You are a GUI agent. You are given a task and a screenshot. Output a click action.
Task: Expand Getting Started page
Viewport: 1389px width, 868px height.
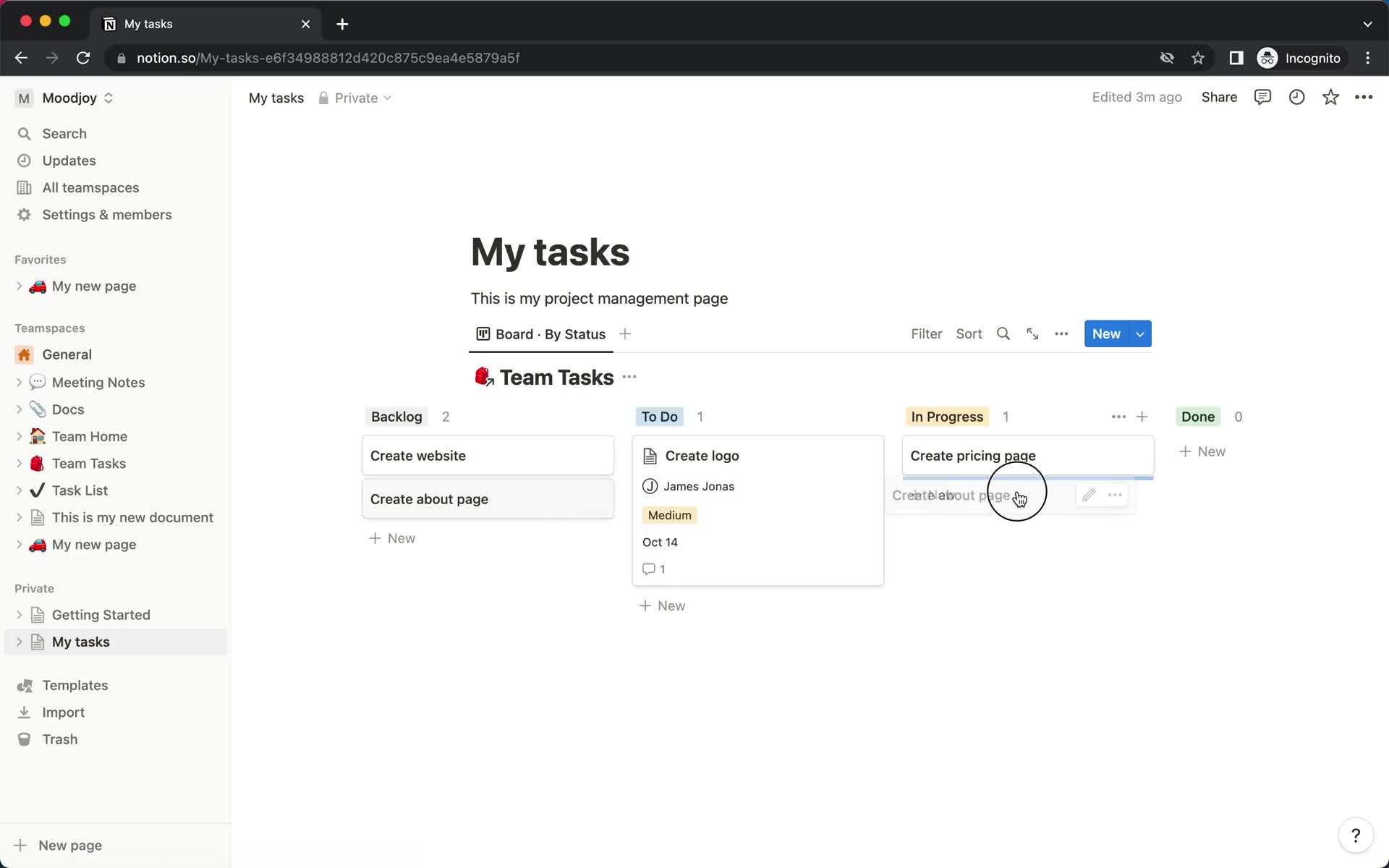pyautogui.click(x=19, y=615)
